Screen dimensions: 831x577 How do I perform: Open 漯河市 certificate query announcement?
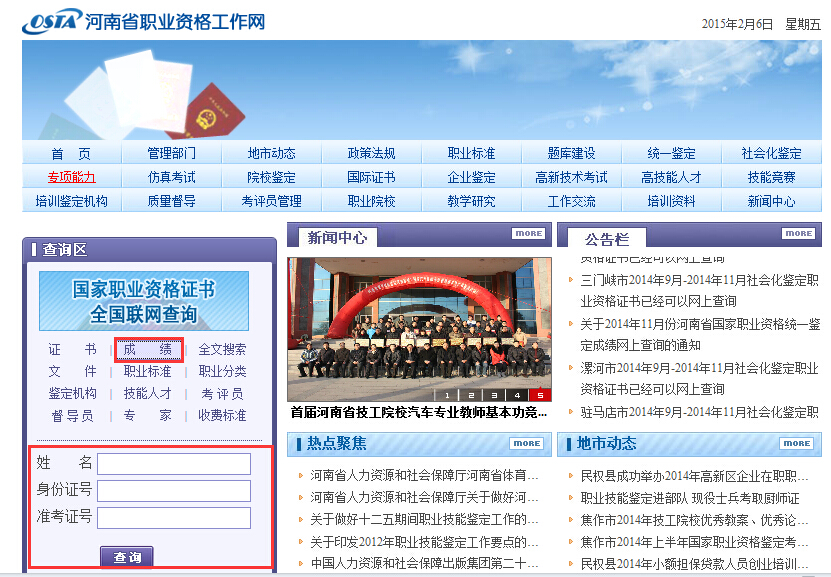tap(700, 379)
